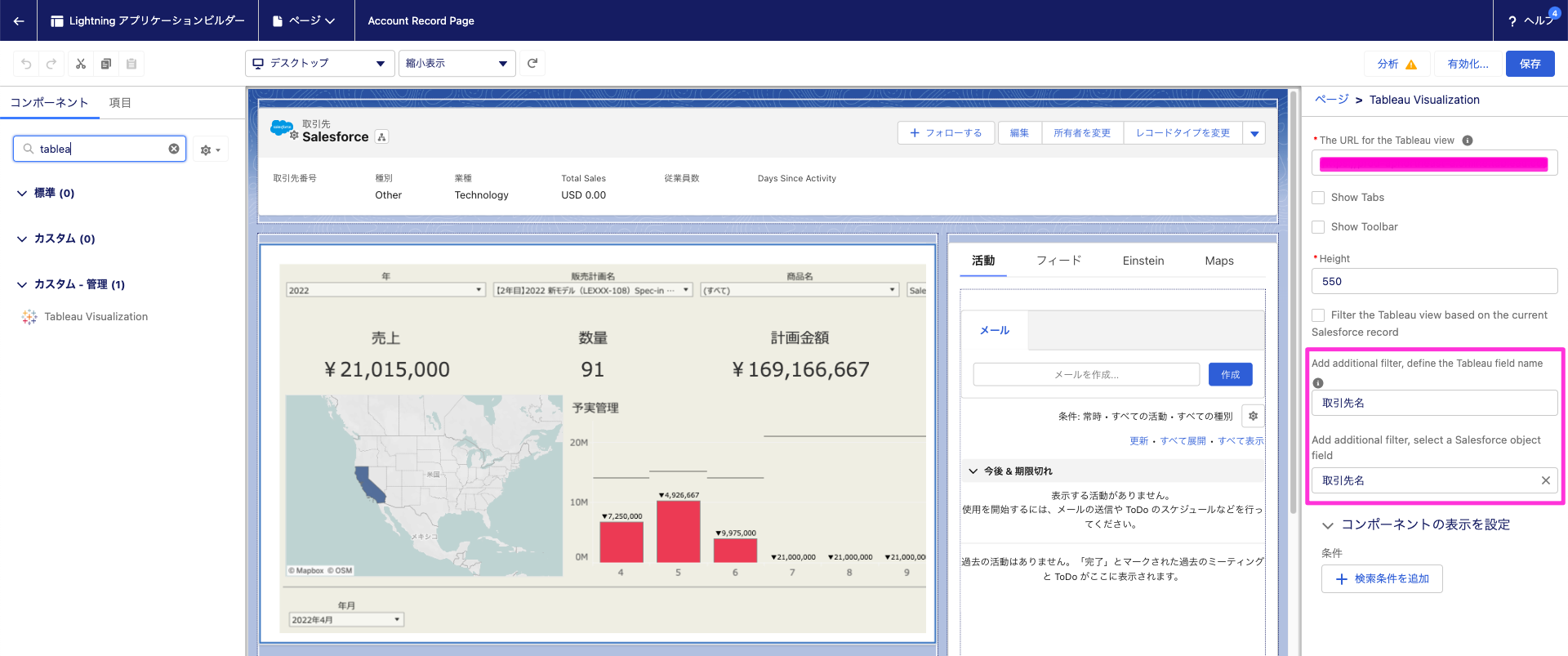The width and height of the screenshot is (1568, 656).
Task: Click the redo icon
Action: (51, 64)
